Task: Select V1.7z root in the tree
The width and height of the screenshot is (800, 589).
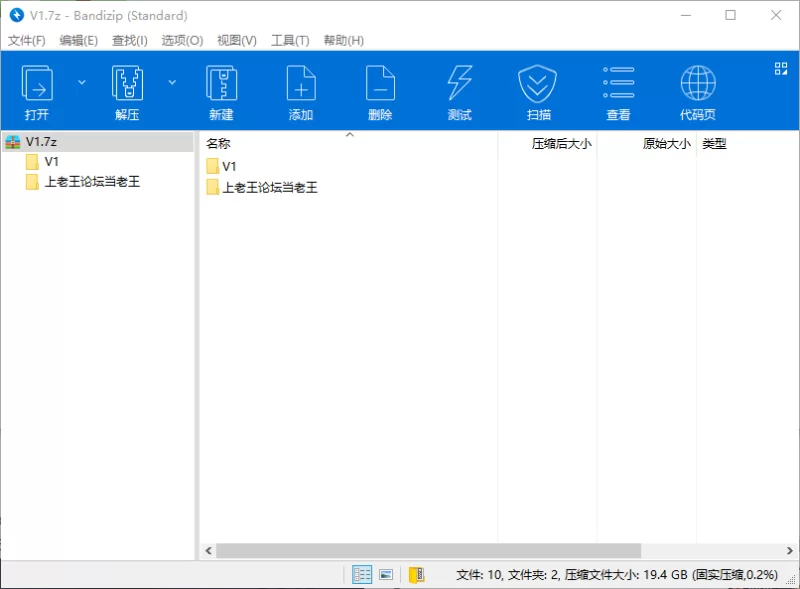Action: pyautogui.click(x=98, y=141)
